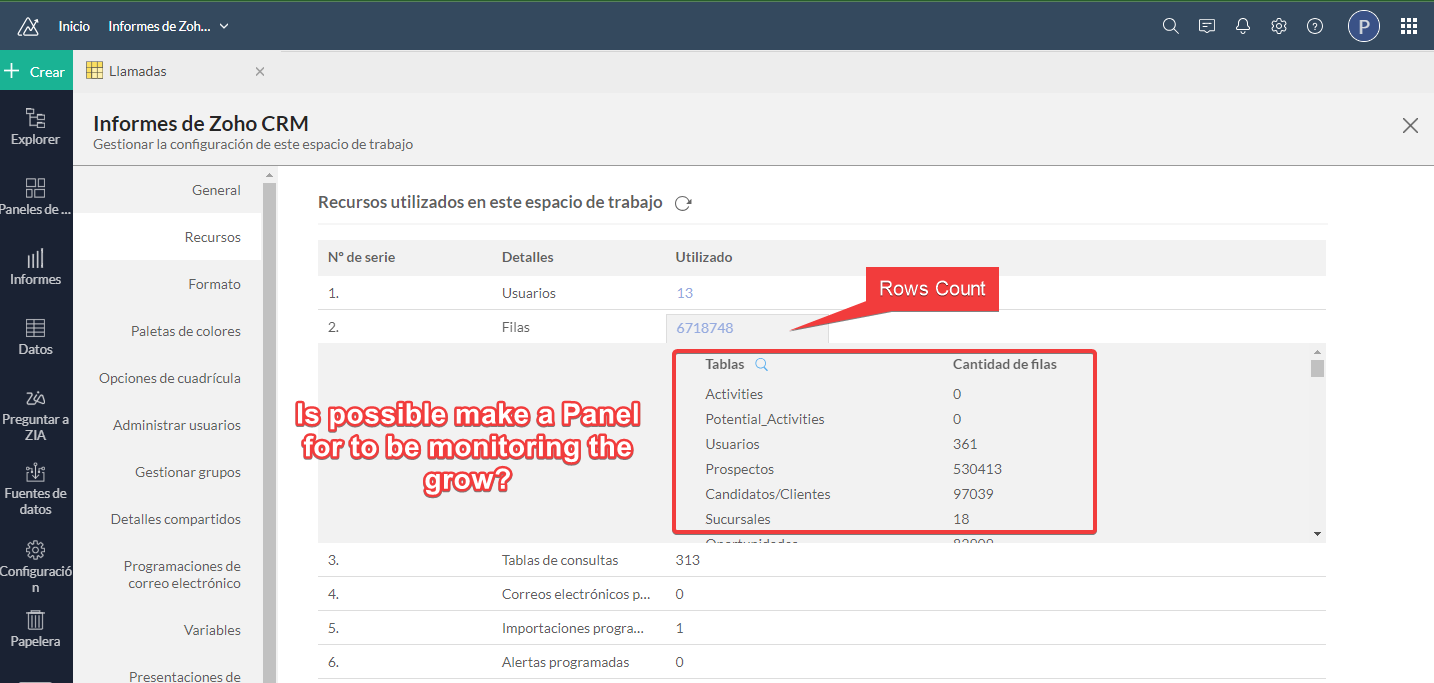
Task: Click the Cantidad de filas header
Action: [x=1004, y=364]
